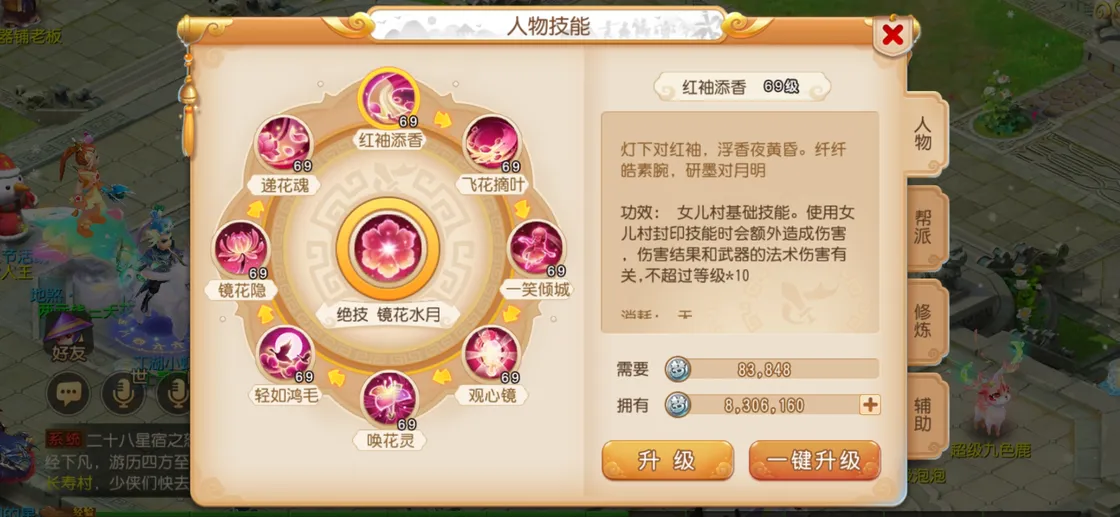Open the chat bubble icon
This screenshot has height=517, width=1120.
tap(68, 393)
